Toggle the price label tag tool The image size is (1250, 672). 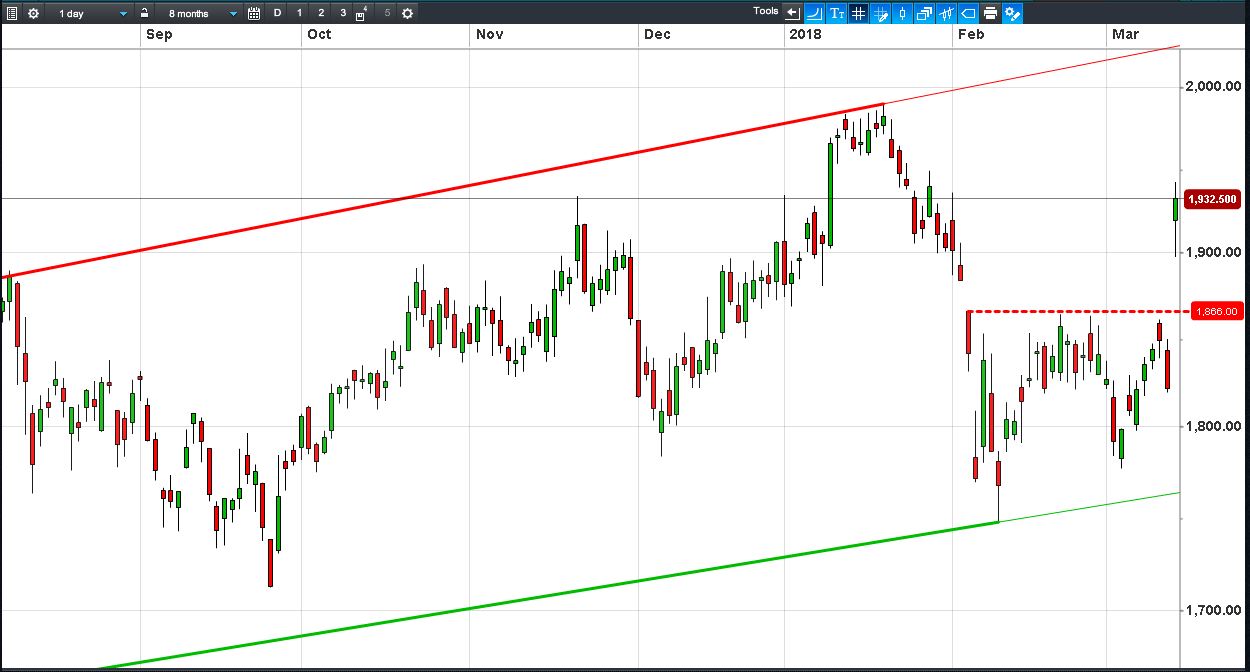pos(968,13)
